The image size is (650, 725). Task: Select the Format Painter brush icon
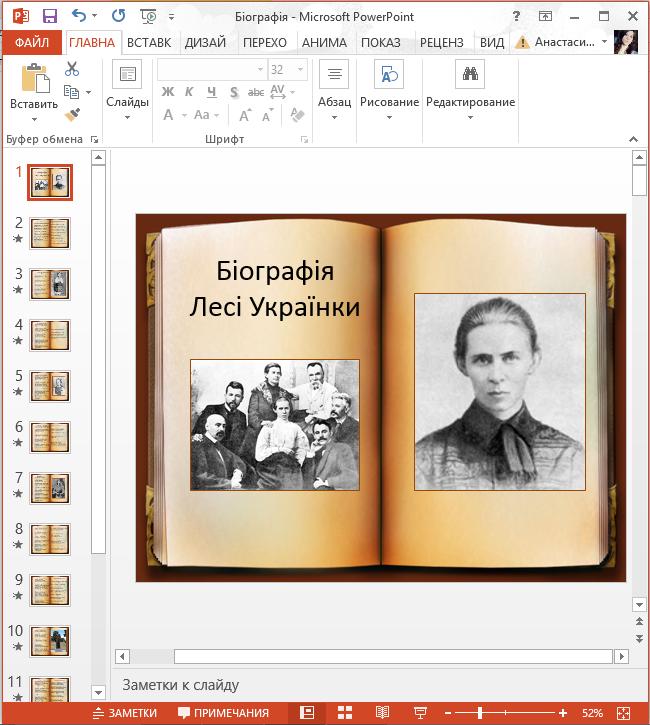[x=72, y=115]
